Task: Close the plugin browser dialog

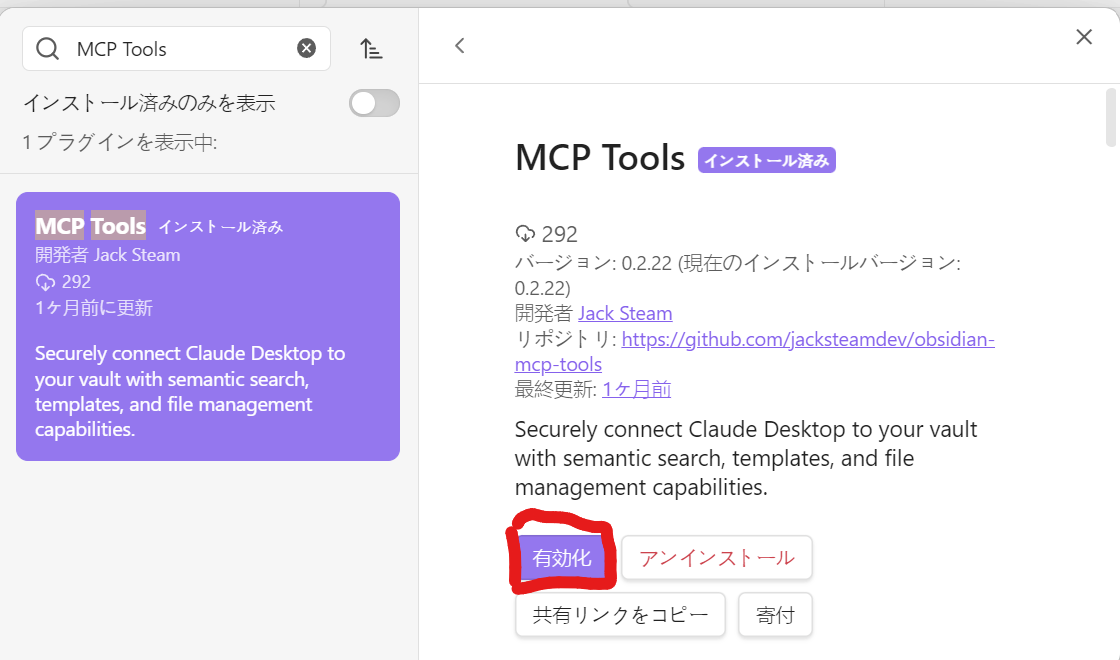Action: [x=1084, y=36]
